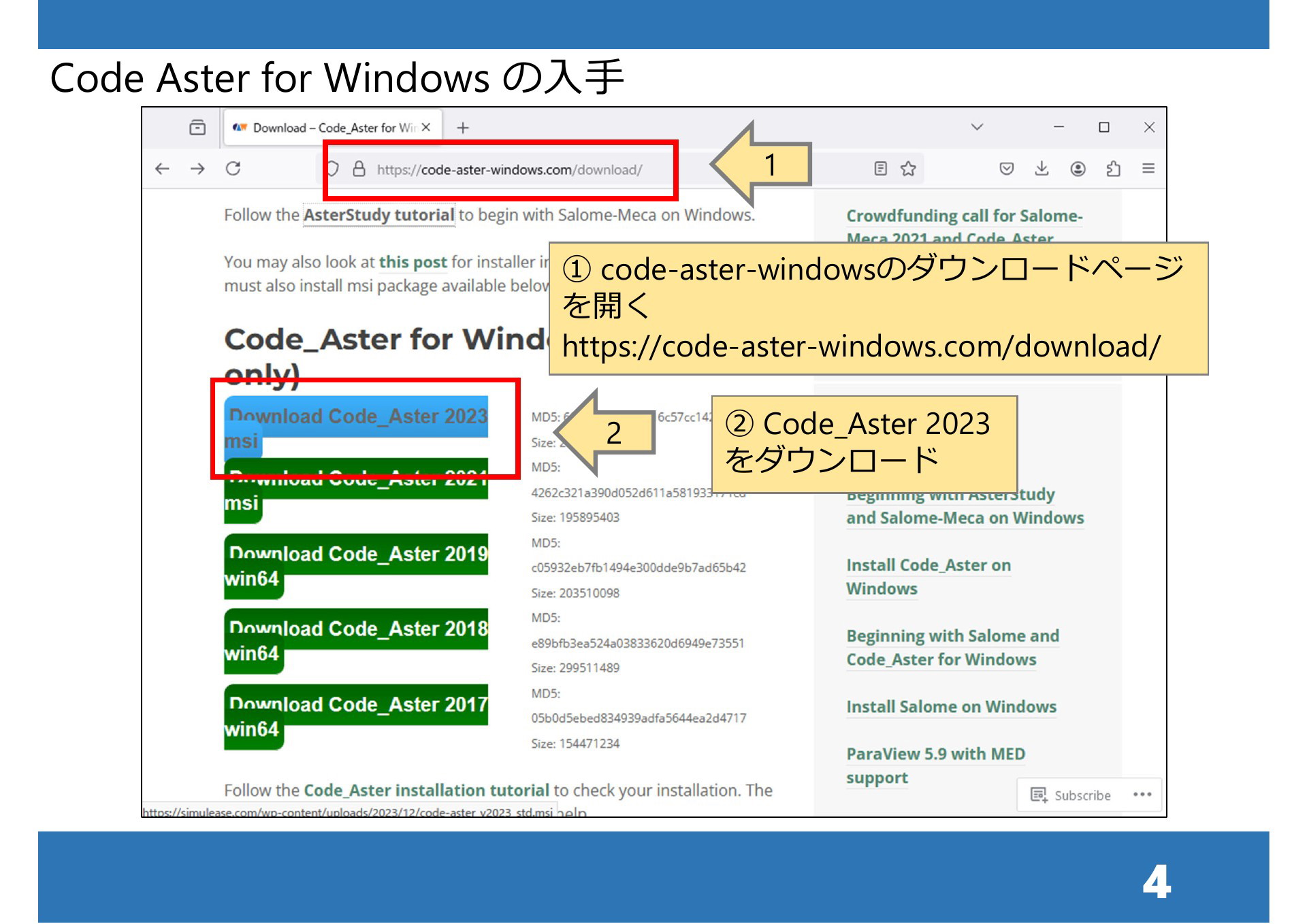Open extensions puzzle icon
The height and width of the screenshot is (924, 1307).
pos(1113,169)
